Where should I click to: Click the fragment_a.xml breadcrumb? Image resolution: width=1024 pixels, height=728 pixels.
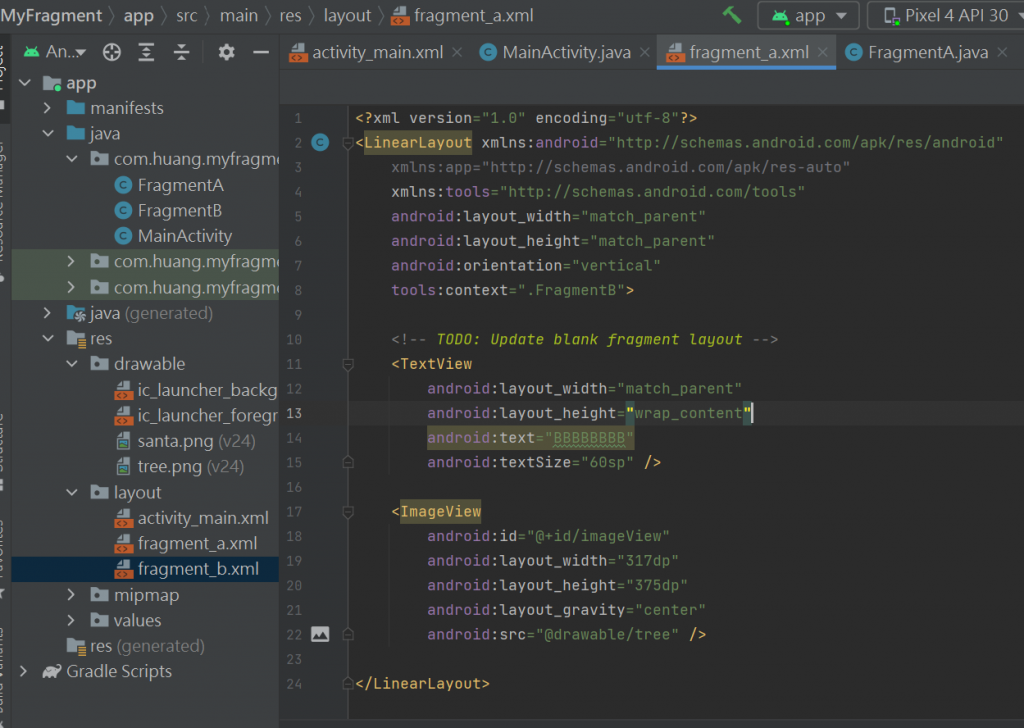462,15
